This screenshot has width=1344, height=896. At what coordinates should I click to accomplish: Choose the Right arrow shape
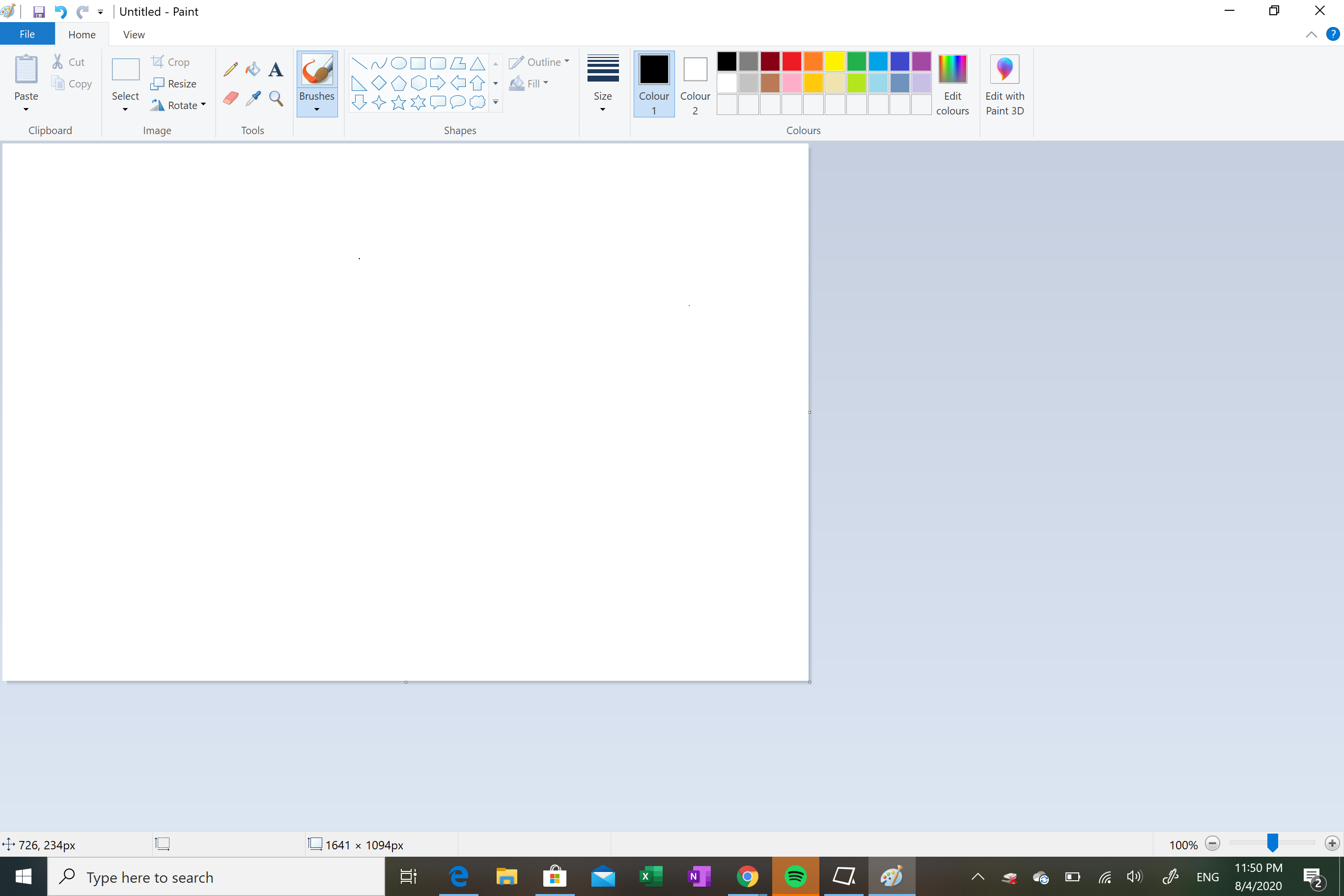[x=438, y=83]
